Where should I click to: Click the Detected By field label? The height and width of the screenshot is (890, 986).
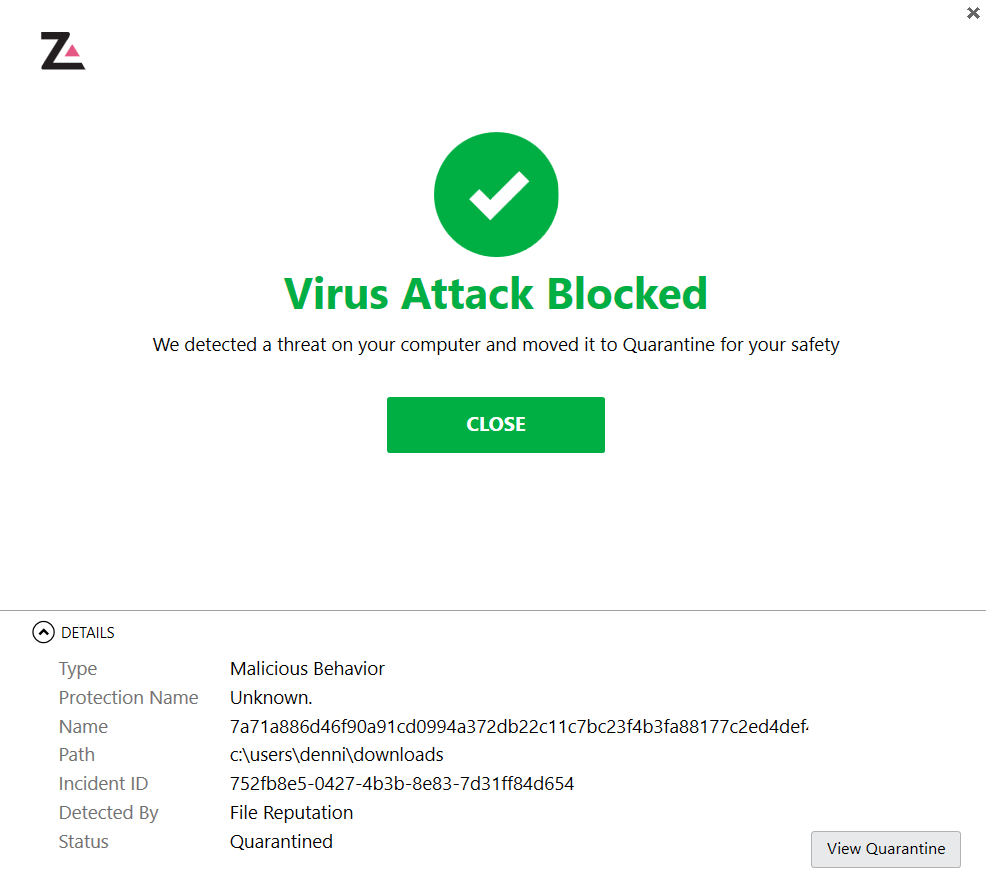click(108, 813)
